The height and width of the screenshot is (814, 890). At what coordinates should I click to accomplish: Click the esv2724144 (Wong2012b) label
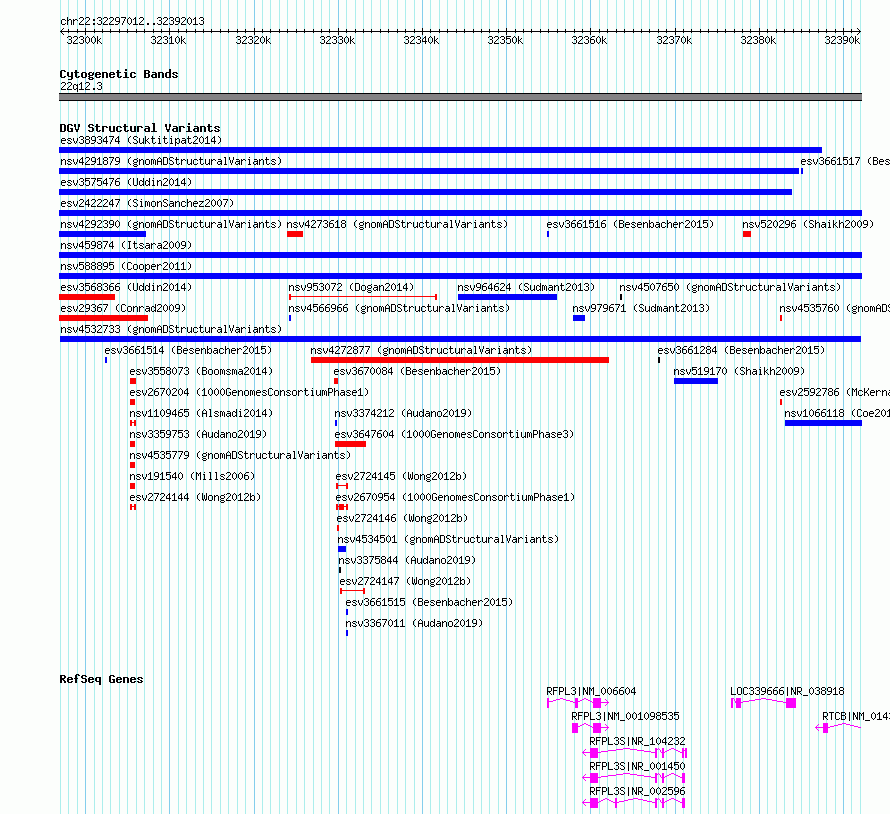pos(195,497)
